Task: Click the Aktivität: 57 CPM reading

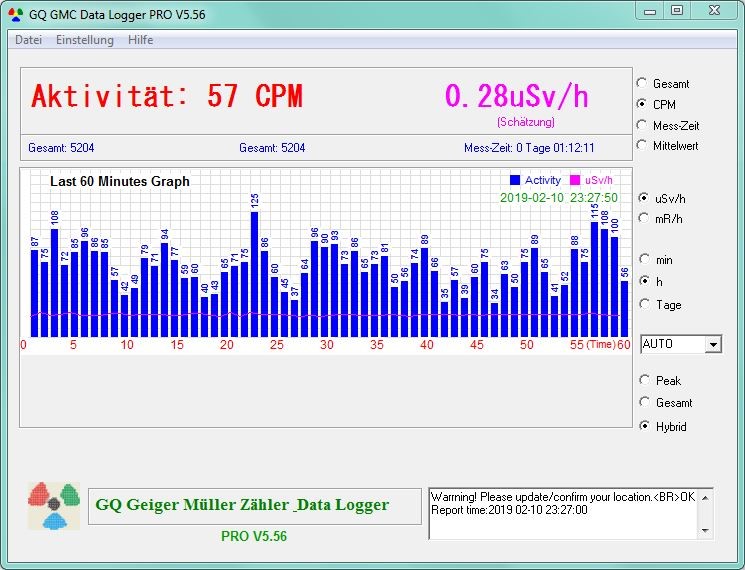Action: pyautogui.click(x=167, y=96)
